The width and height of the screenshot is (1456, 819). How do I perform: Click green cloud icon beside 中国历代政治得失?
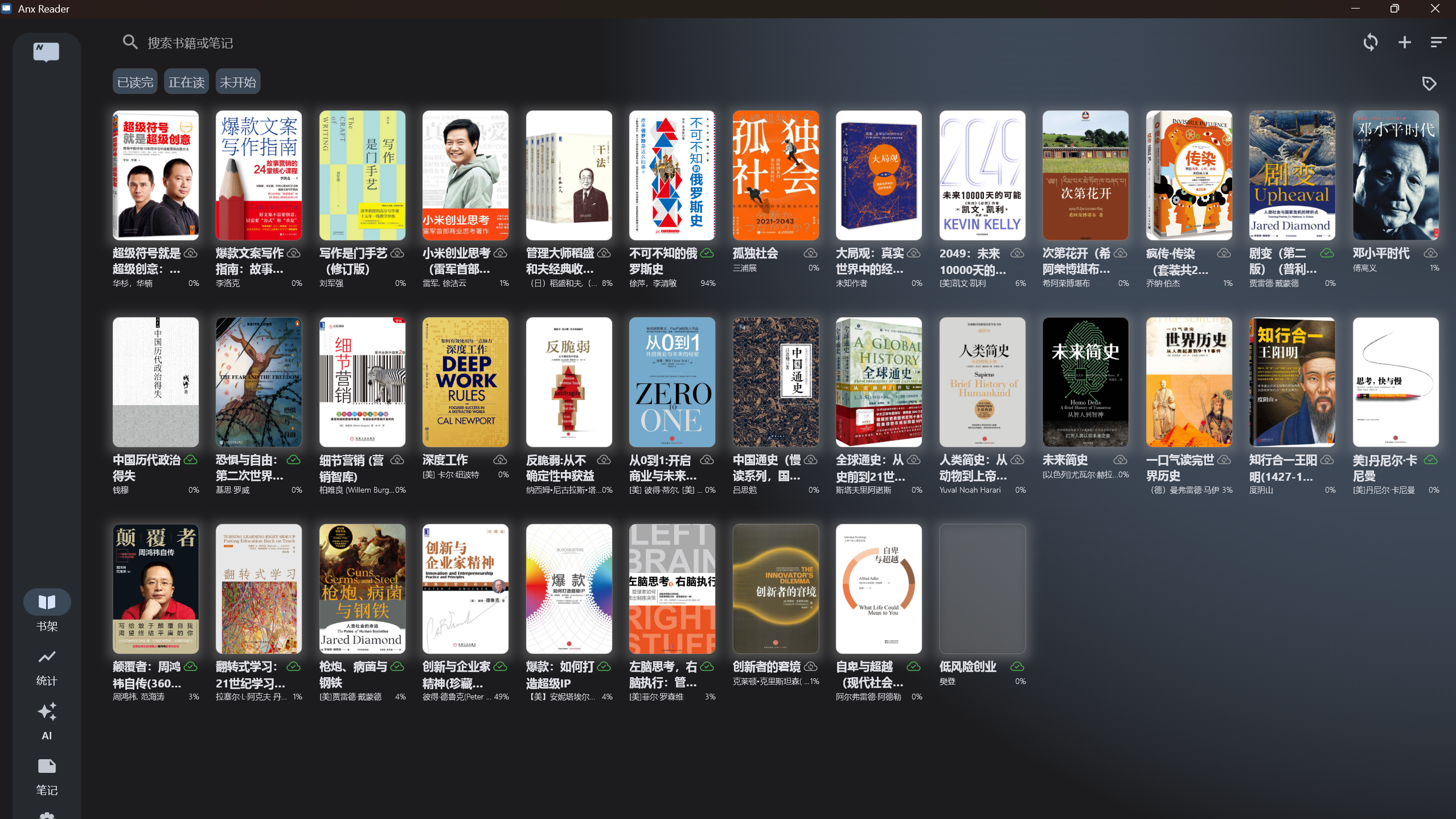click(191, 459)
